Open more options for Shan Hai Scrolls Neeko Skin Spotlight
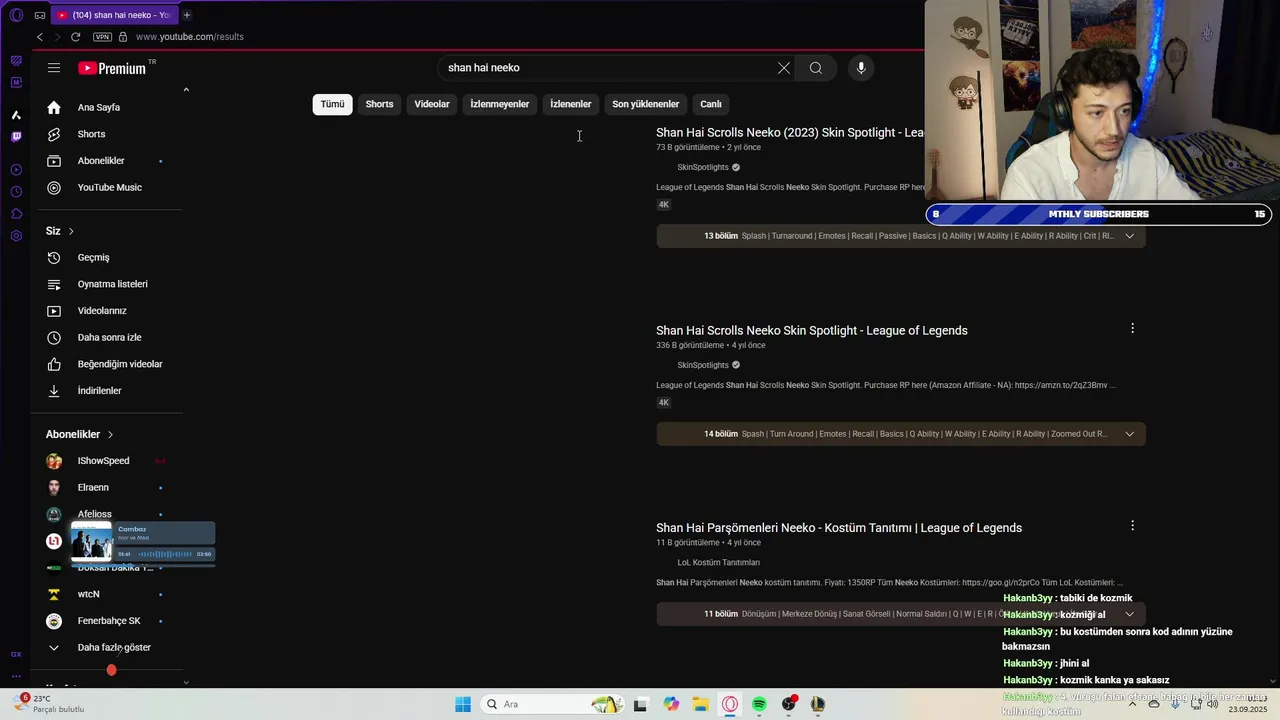The height and width of the screenshot is (720, 1280). pyautogui.click(x=1132, y=328)
